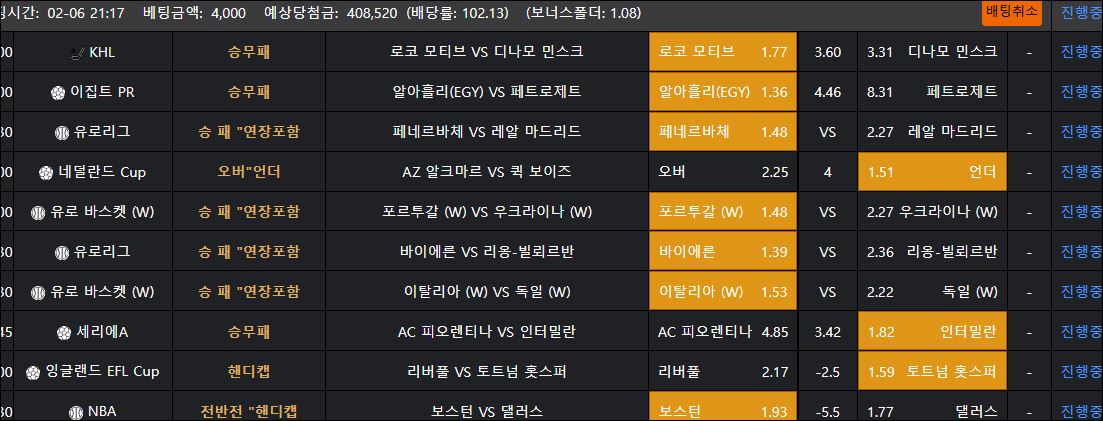1103x421 pixels.
Task: Click the basketball icon beside NBA
Action: coord(77,412)
